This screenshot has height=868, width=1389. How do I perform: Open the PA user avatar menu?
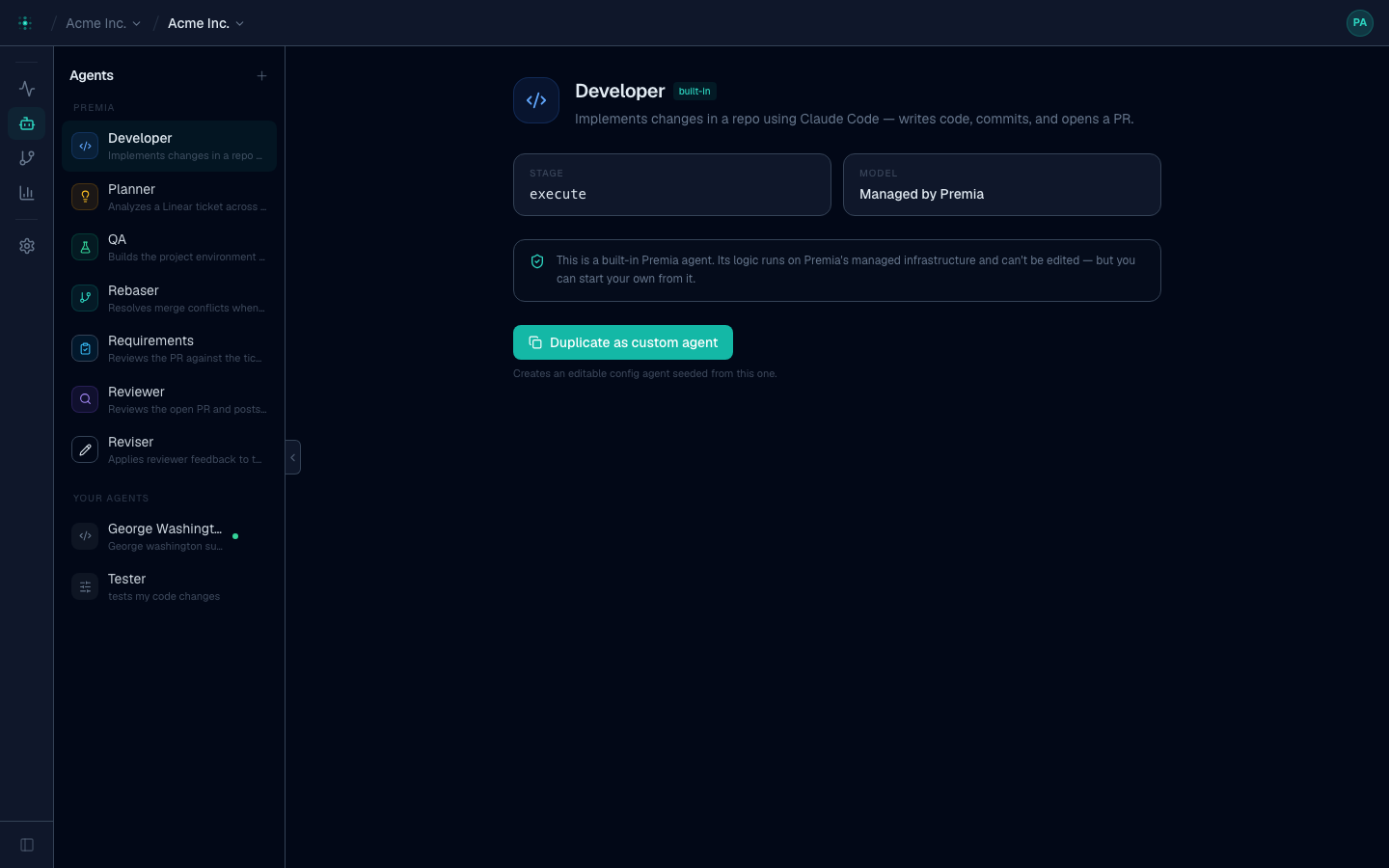tap(1360, 23)
